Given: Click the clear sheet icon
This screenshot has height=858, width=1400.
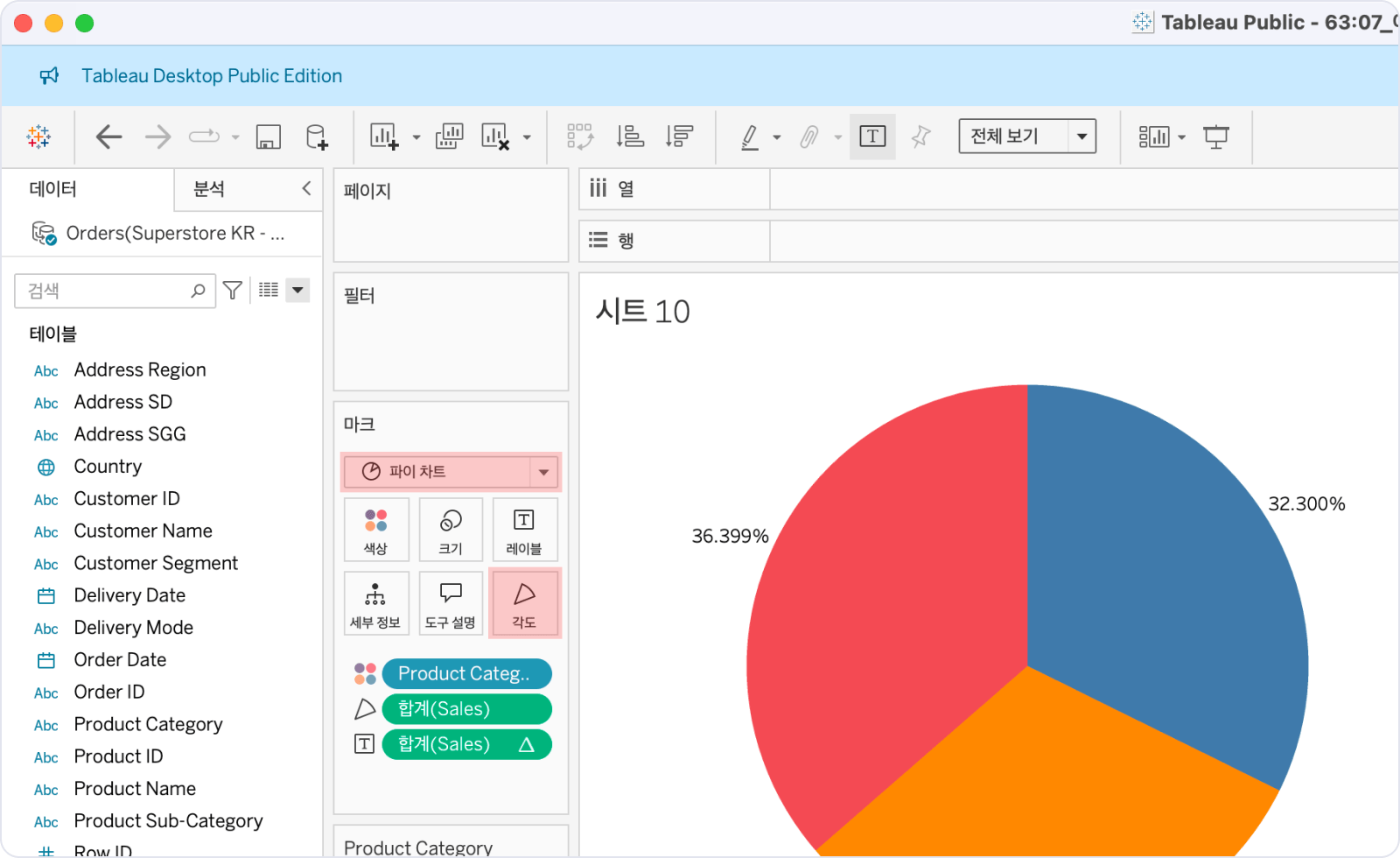Looking at the screenshot, I should click(495, 137).
